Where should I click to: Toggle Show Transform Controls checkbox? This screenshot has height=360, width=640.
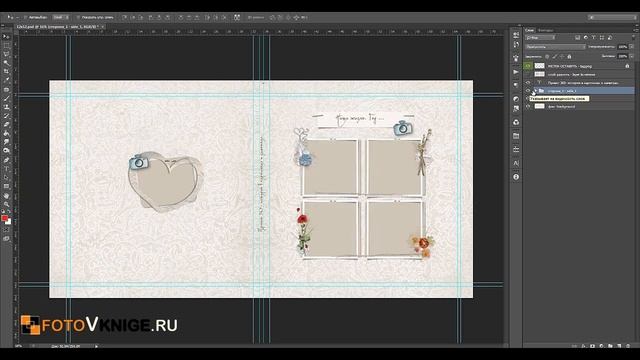pos(78,18)
